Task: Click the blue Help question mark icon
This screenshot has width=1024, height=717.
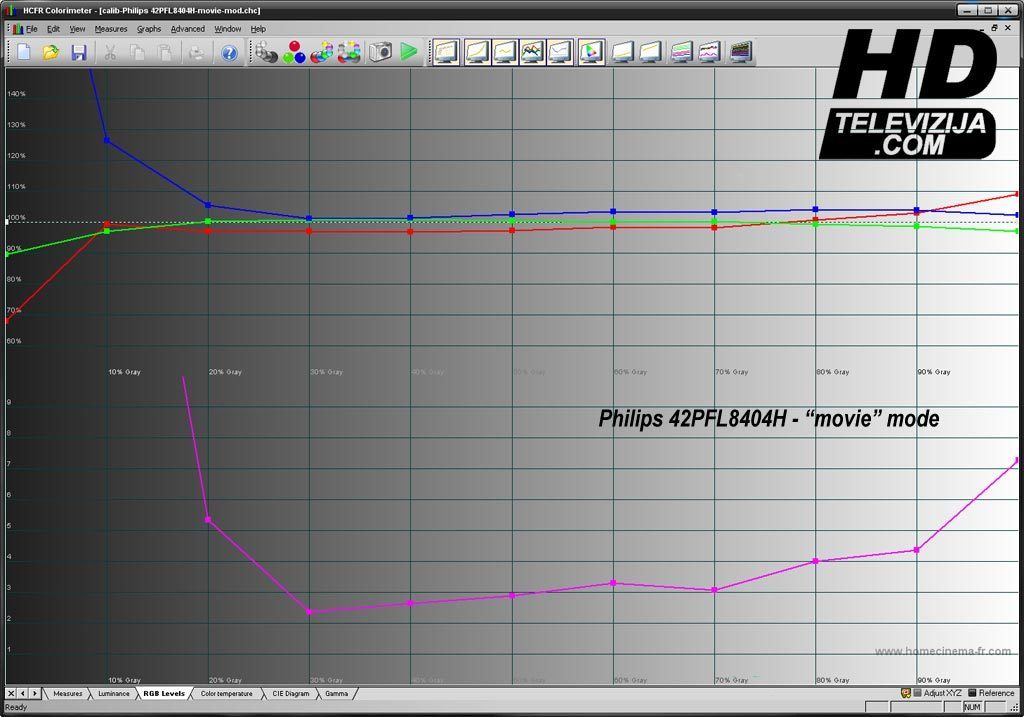Action: tap(229, 52)
